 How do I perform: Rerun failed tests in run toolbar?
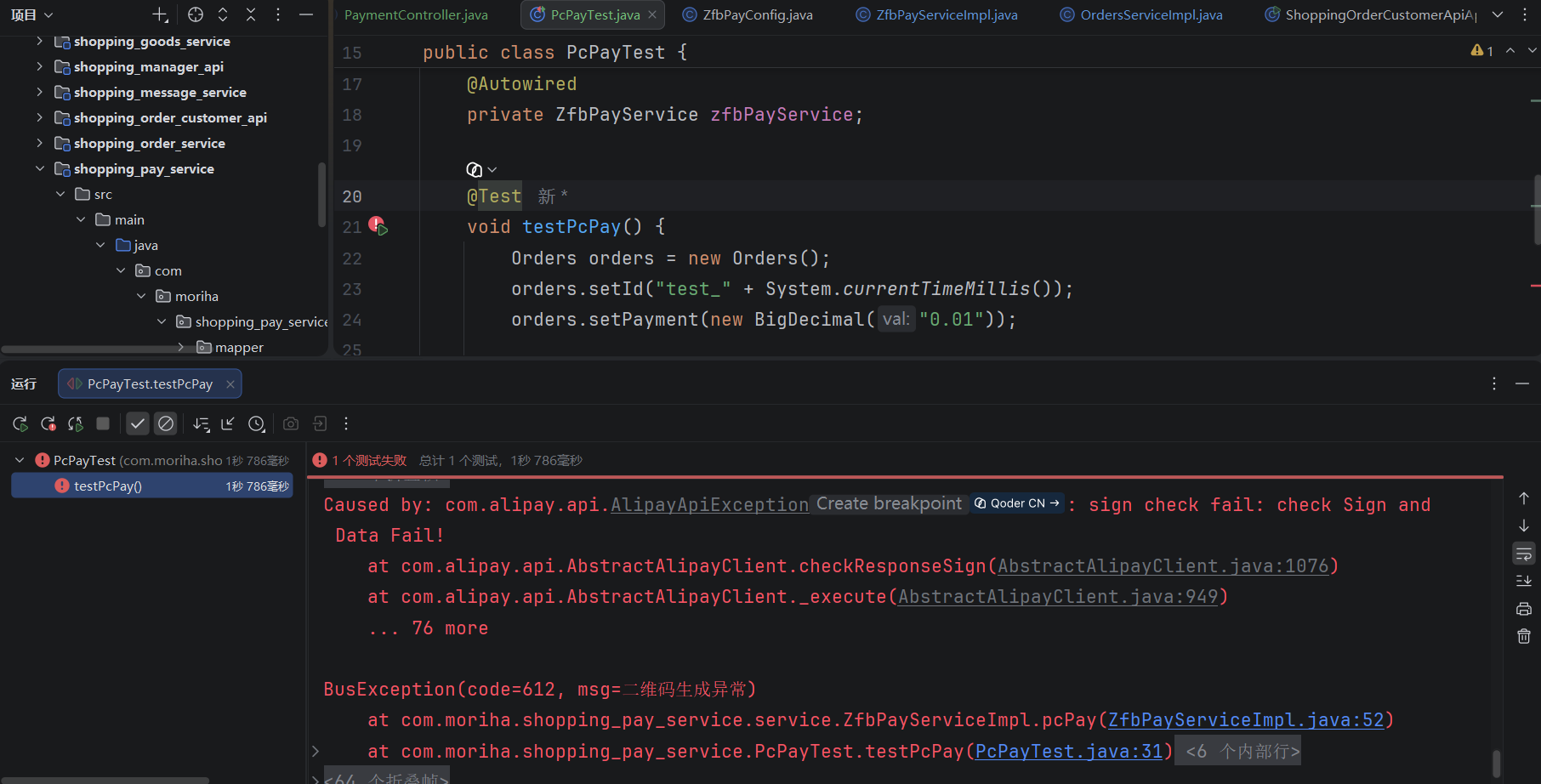(x=48, y=423)
